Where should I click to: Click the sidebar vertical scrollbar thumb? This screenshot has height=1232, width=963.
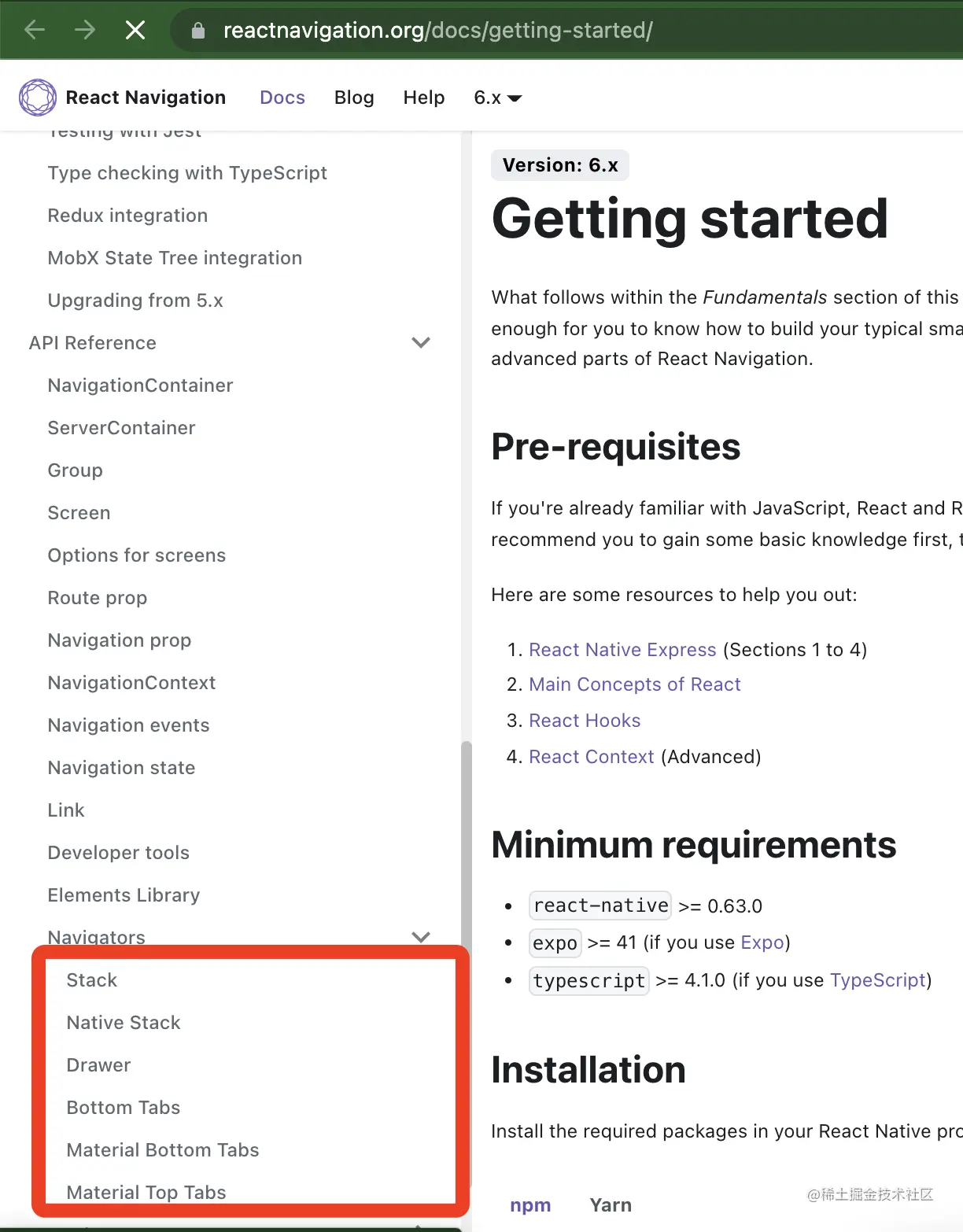pos(466,842)
